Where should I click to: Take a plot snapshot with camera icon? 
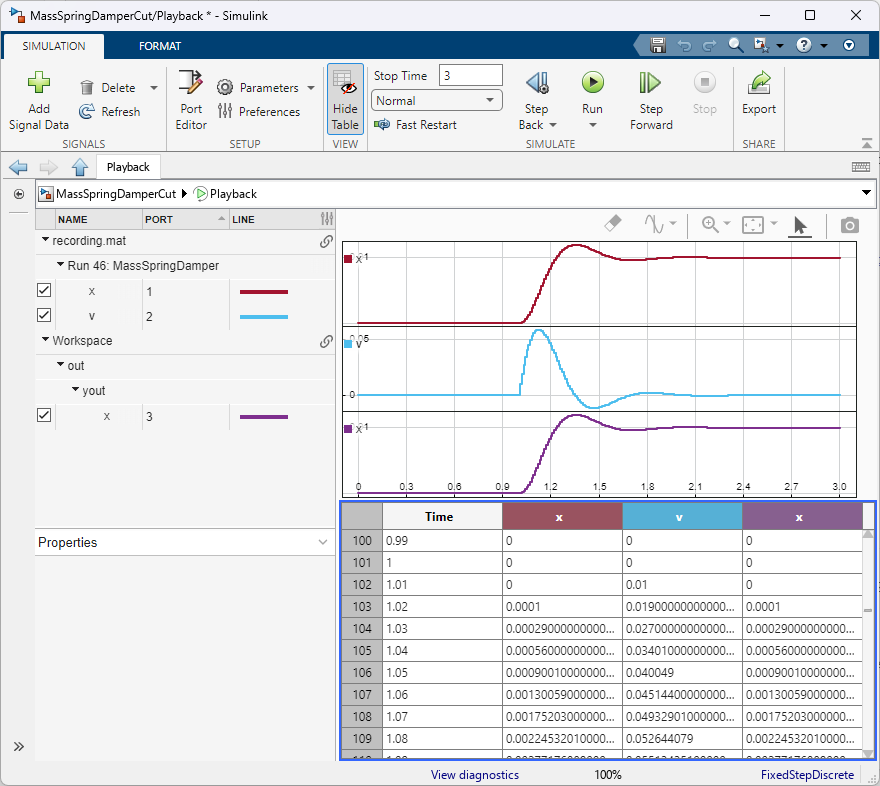click(849, 225)
